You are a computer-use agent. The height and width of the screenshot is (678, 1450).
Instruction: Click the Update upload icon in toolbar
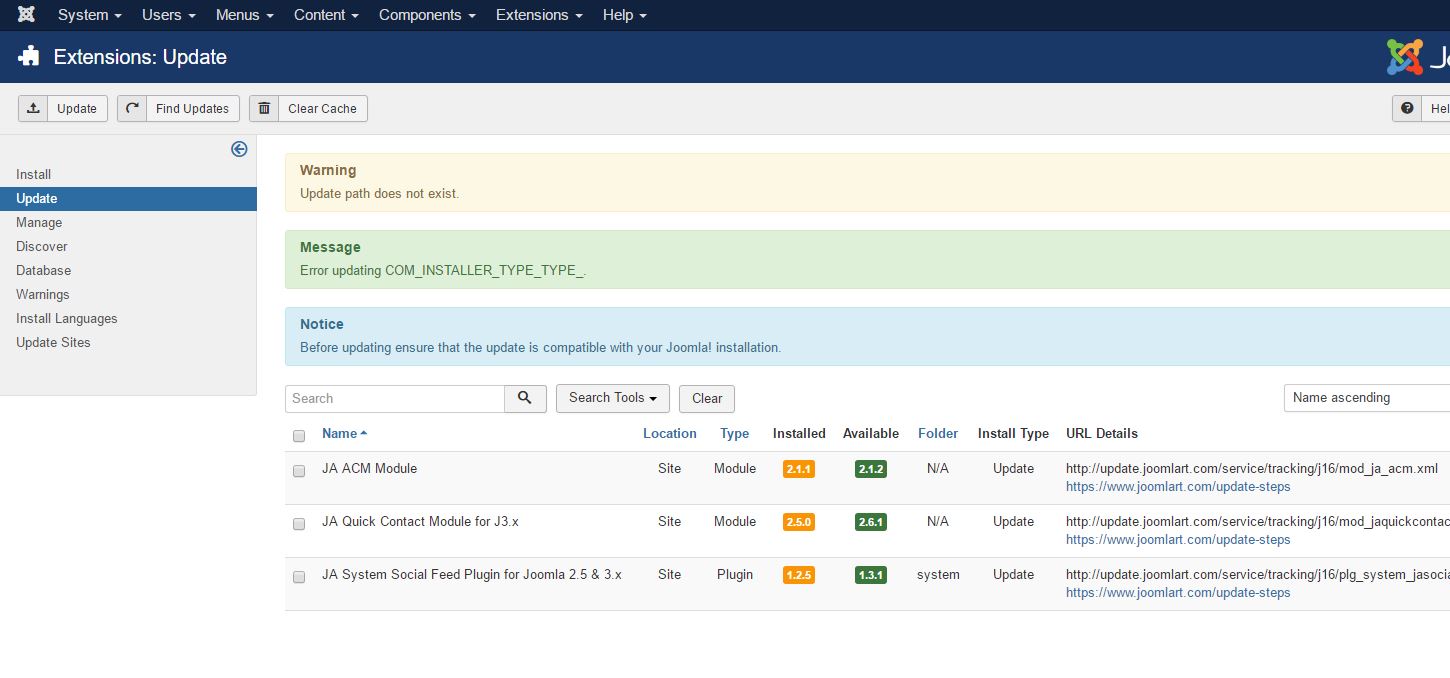(33, 109)
